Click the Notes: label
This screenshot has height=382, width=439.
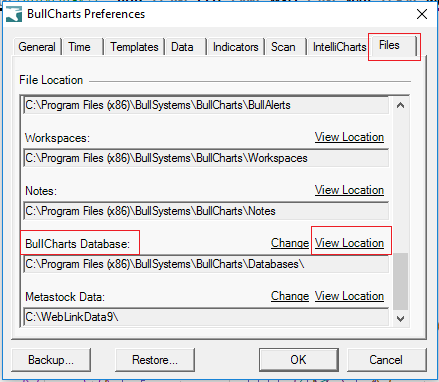[x=41, y=191]
